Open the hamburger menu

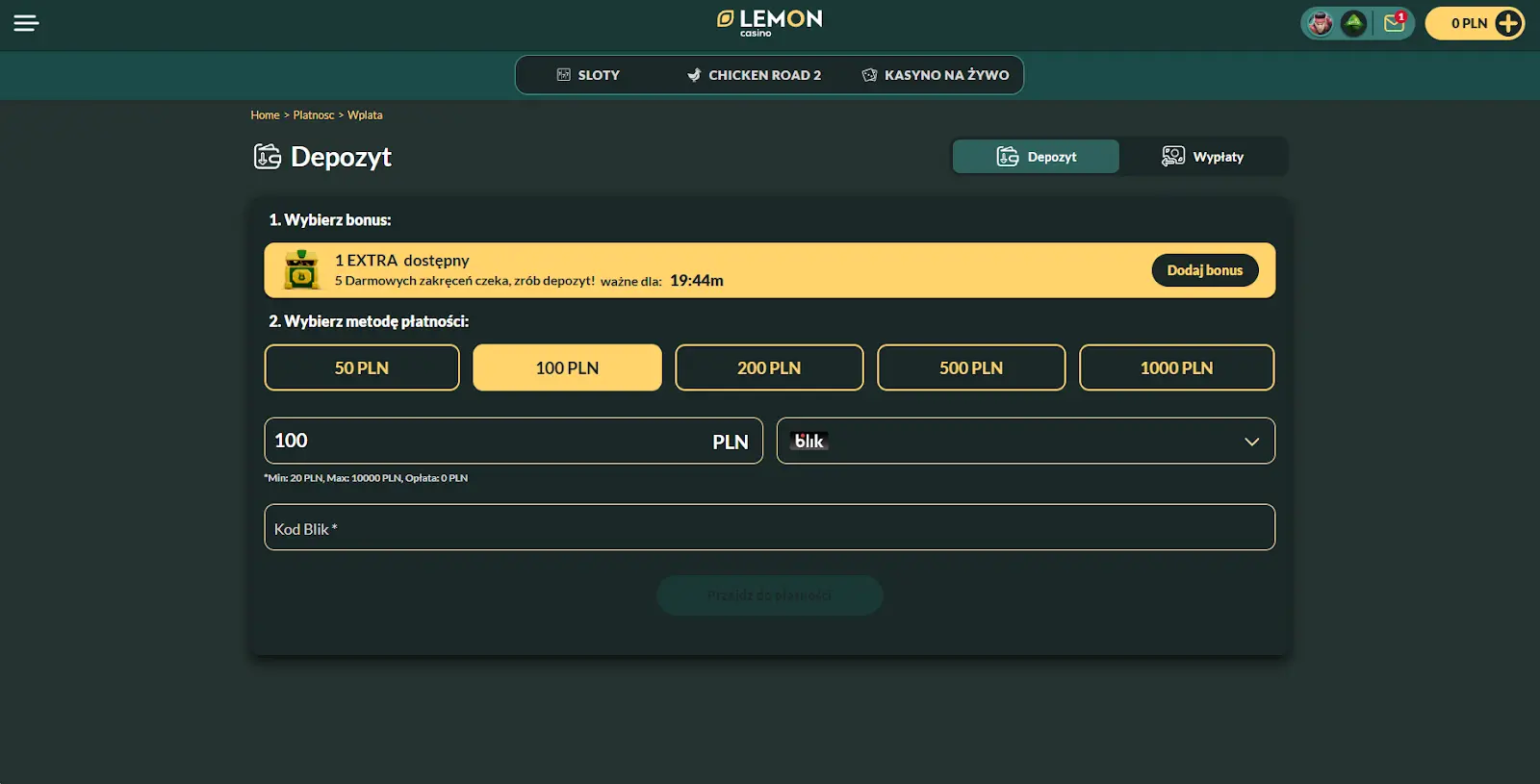coord(26,23)
